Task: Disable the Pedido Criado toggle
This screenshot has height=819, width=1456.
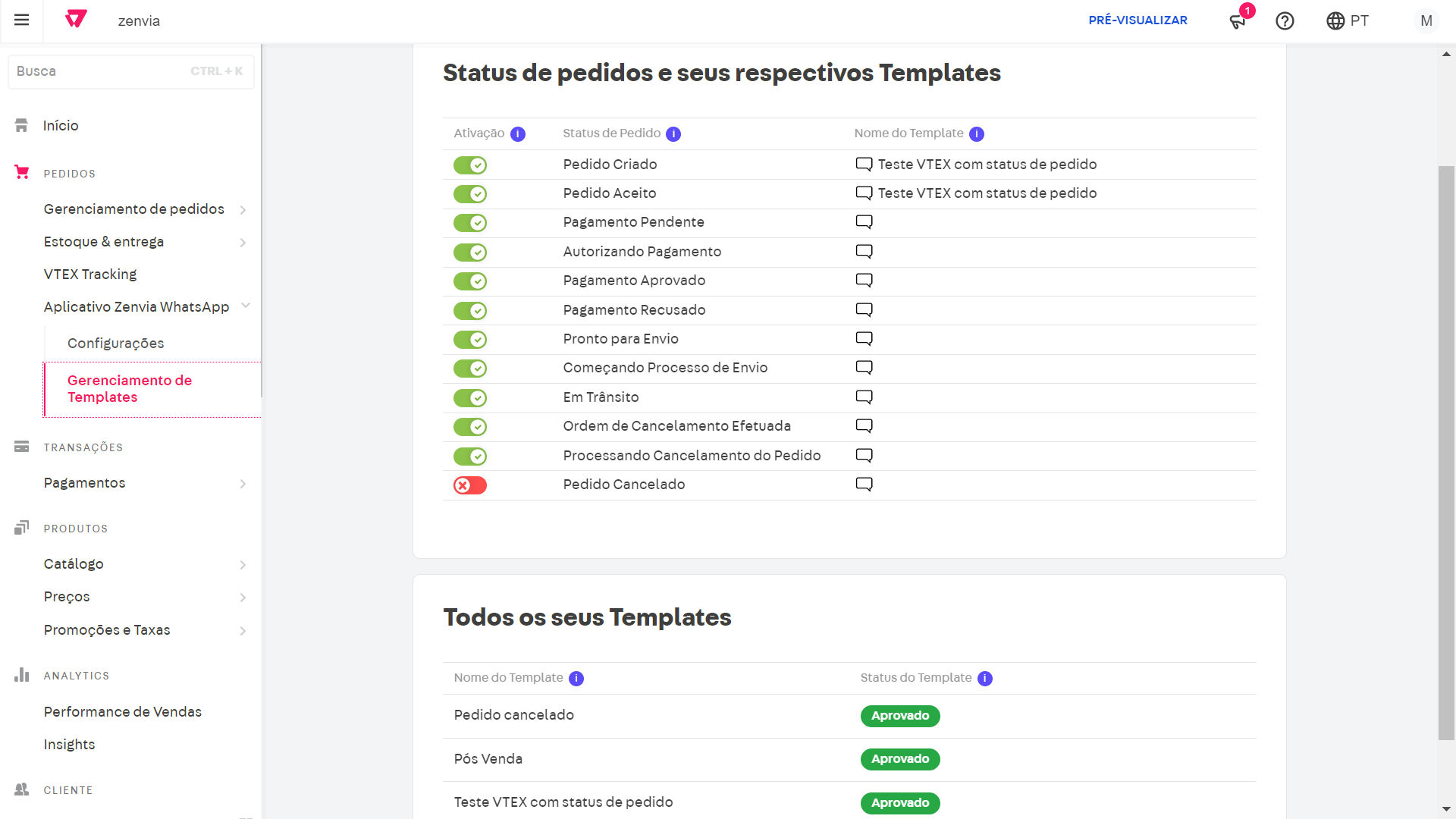Action: [470, 165]
